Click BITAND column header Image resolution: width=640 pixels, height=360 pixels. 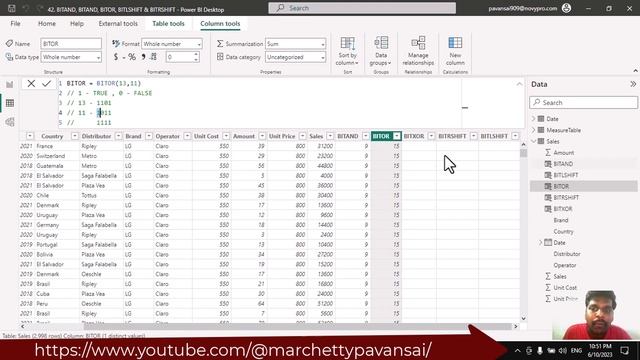point(348,136)
